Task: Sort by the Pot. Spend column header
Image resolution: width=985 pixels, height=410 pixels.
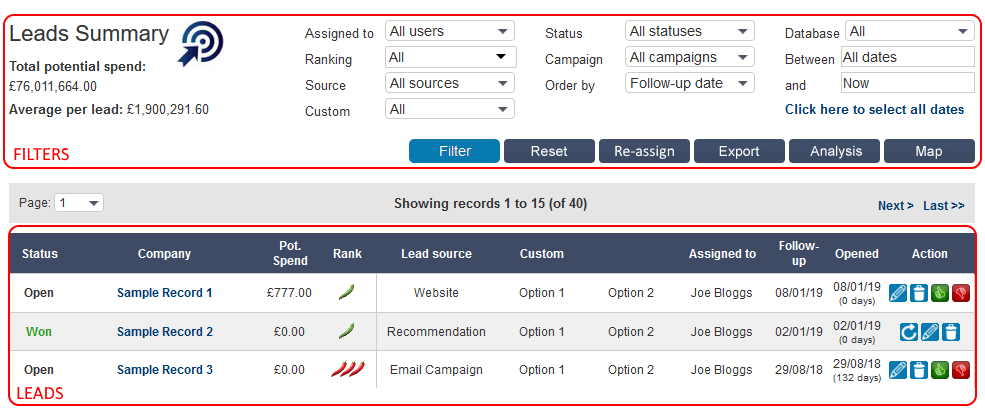Action: pos(291,254)
